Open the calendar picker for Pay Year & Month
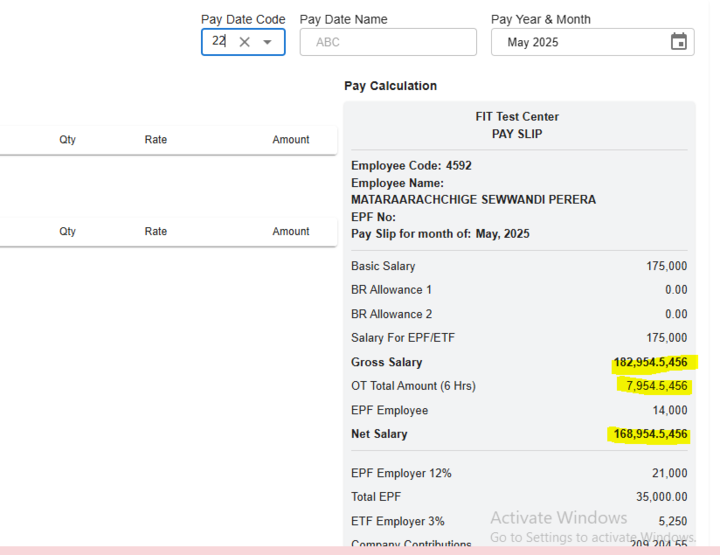The width and height of the screenshot is (720, 555). click(x=679, y=42)
